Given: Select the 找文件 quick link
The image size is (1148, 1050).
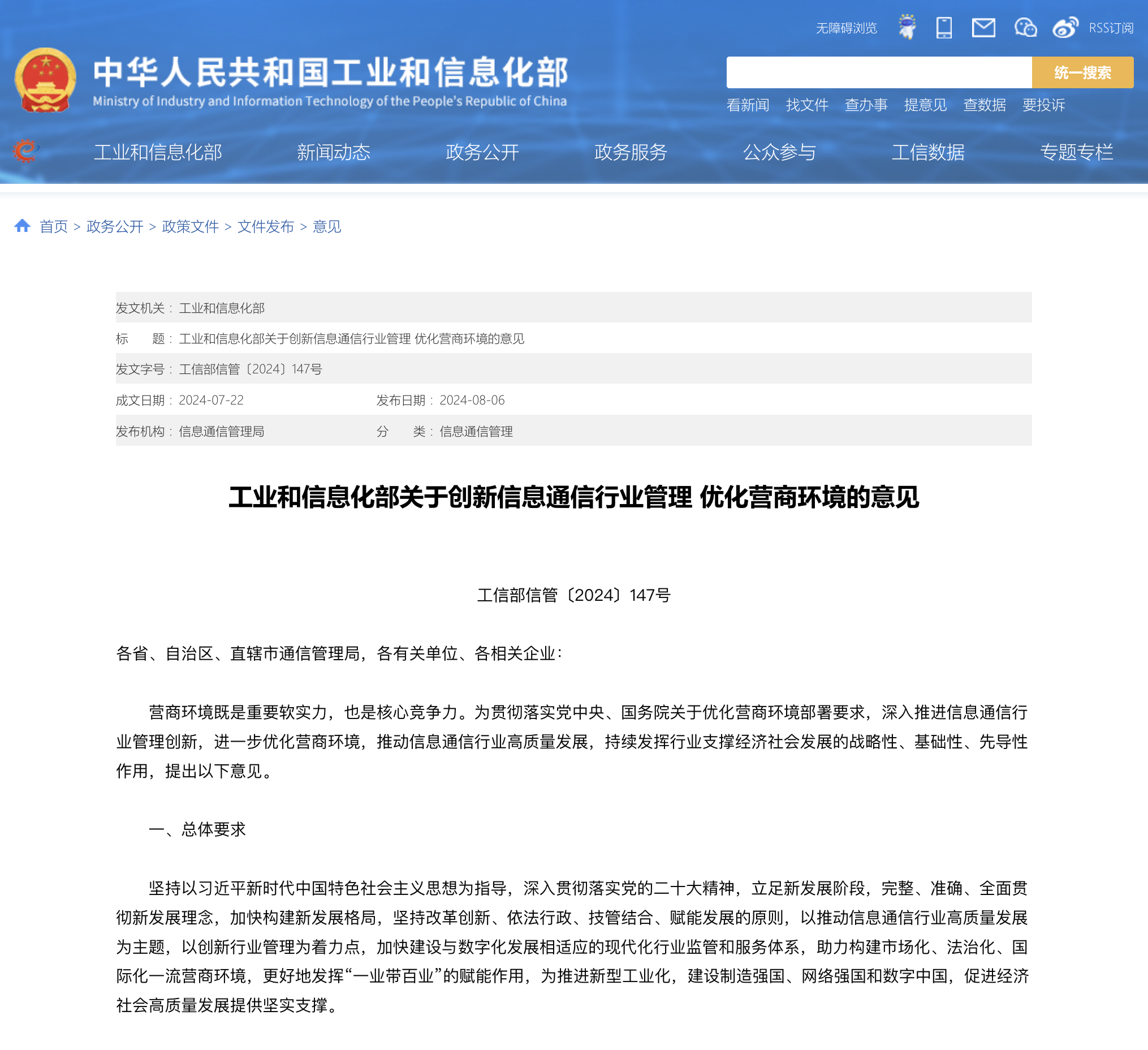Looking at the screenshot, I should [806, 105].
